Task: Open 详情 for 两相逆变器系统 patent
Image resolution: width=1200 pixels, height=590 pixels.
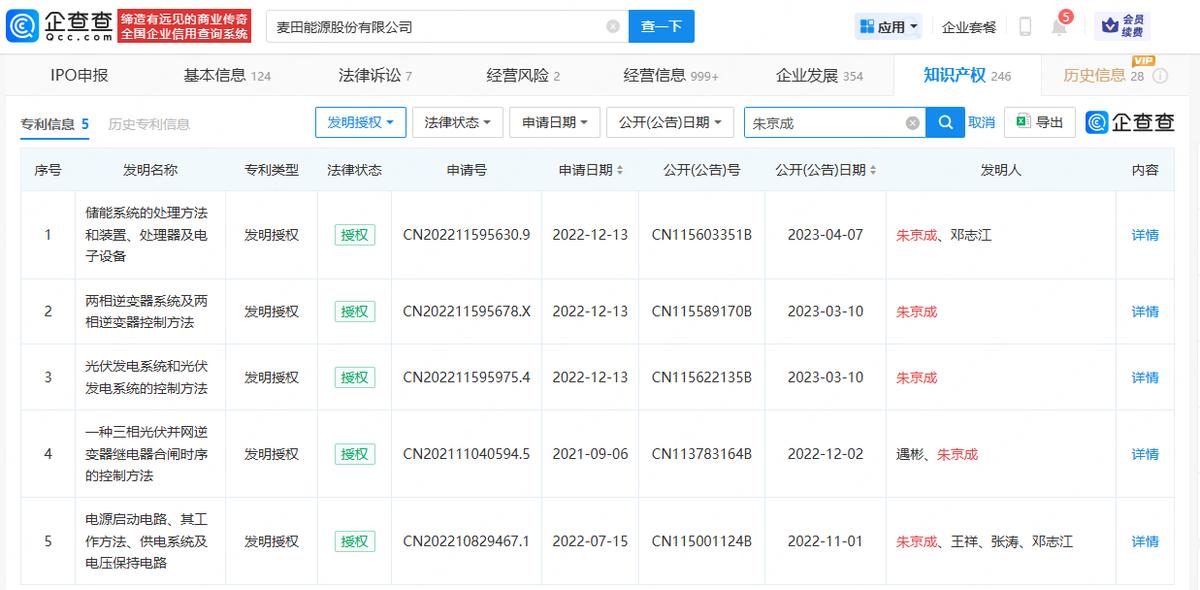Action: 1145,311
